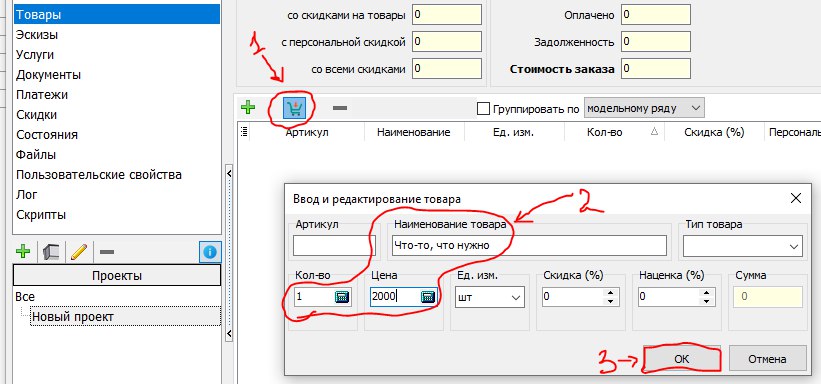This screenshot has width=821, height=384.
Task: Decrease the Скидка (%) spinner value
Action: 611,302
